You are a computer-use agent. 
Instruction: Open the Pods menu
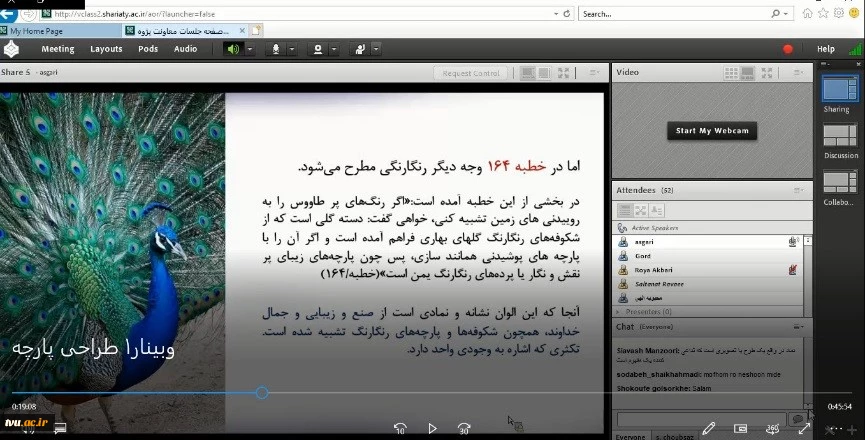click(148, 49)
